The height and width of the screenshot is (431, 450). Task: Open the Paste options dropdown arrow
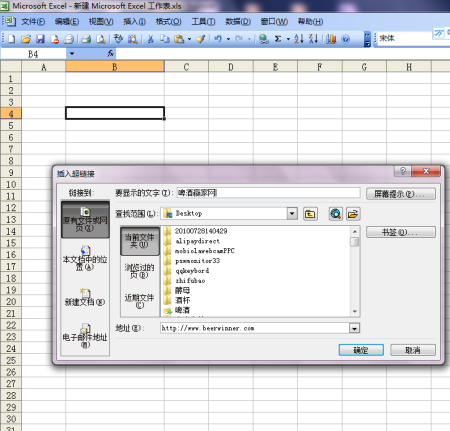tap(189, 39)
